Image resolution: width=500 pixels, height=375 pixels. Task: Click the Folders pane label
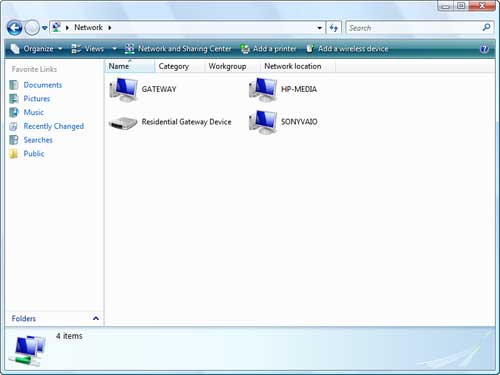(23, 318)
